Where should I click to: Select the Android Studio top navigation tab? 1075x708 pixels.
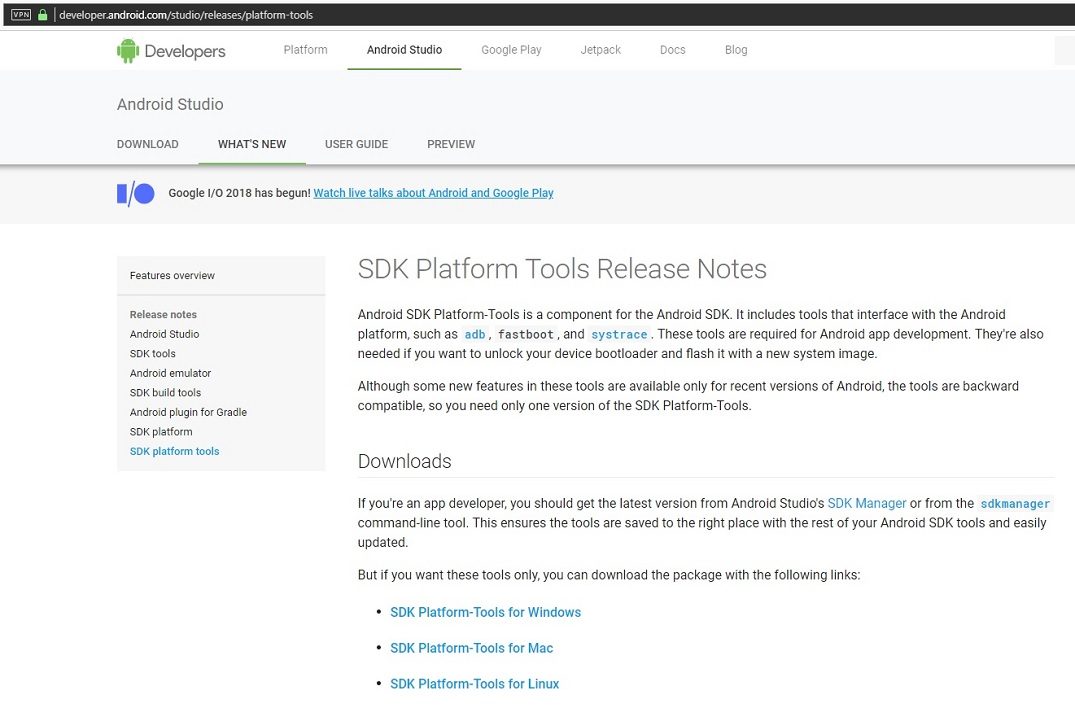(x=404, y=49)
